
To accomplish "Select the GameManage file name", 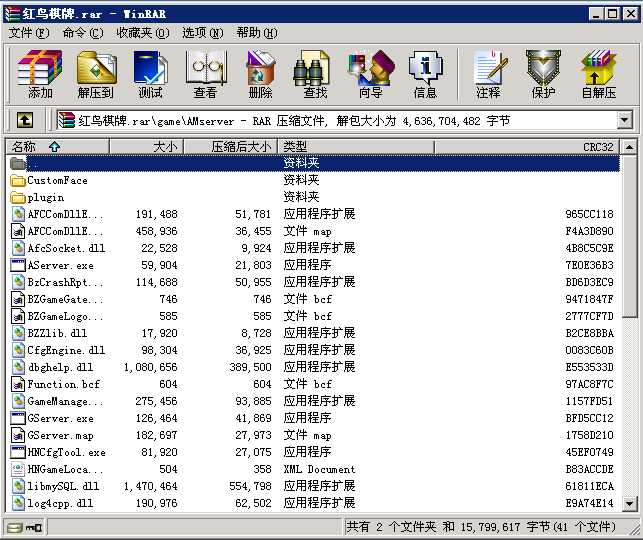I will (x=65, y=401).
